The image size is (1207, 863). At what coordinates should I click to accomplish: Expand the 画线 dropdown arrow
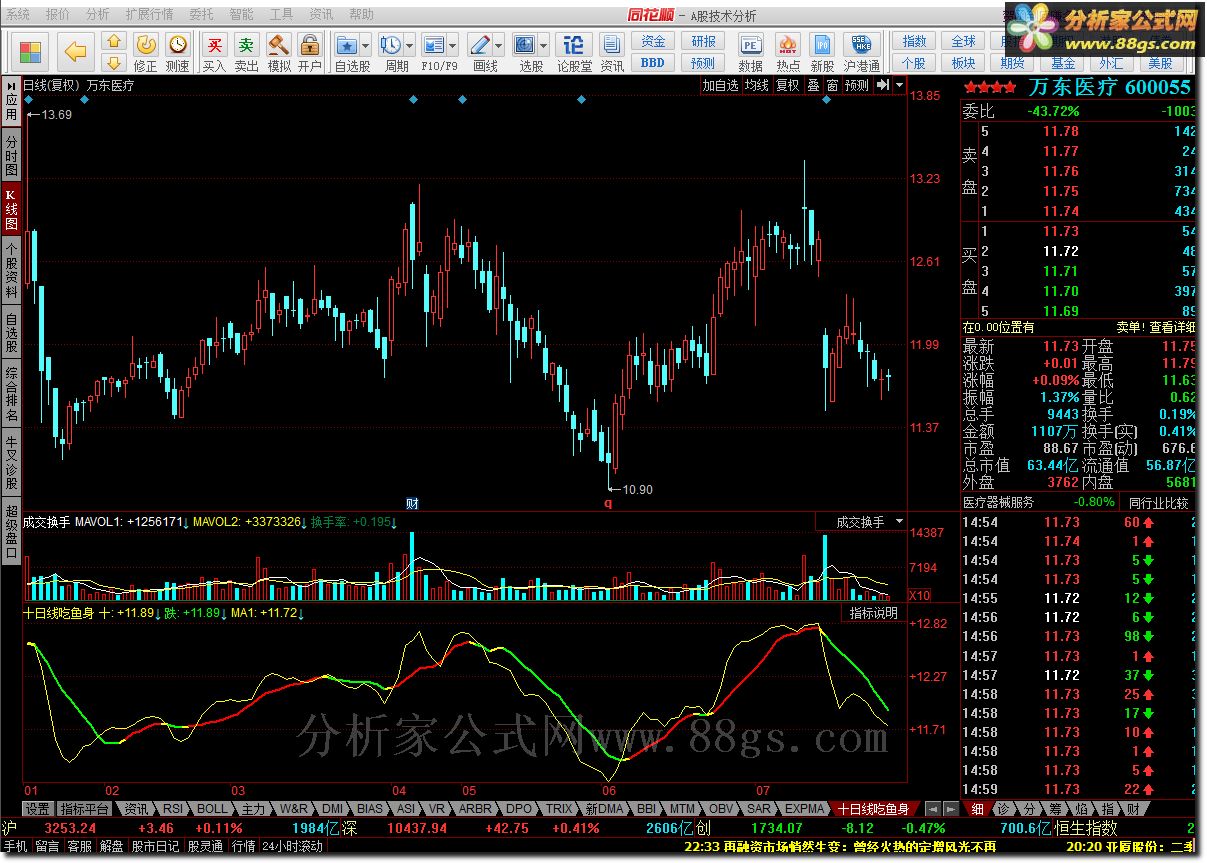click(500, 45)
